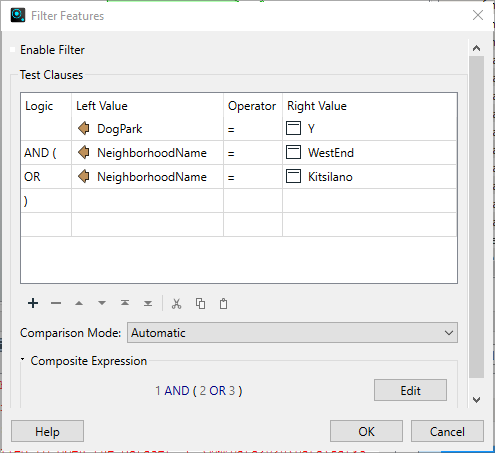Confirm the filter with OK
The image size is (495, 453).
[366, 431]
